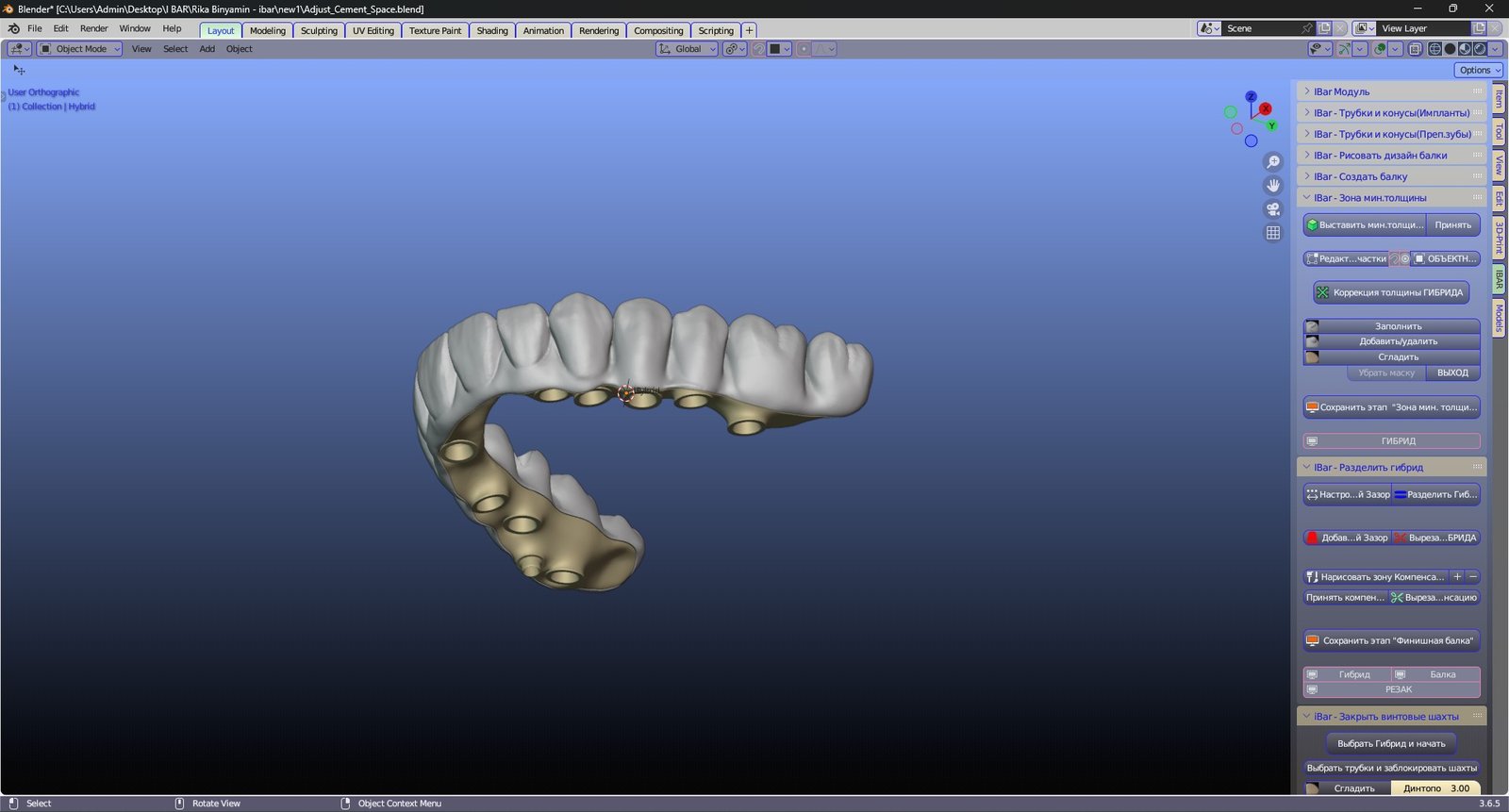Screen dimensions: 1509x812
Task: Toggle Балка visibility in the panel
Action: pyautogui.click(x=1435, y=674)
